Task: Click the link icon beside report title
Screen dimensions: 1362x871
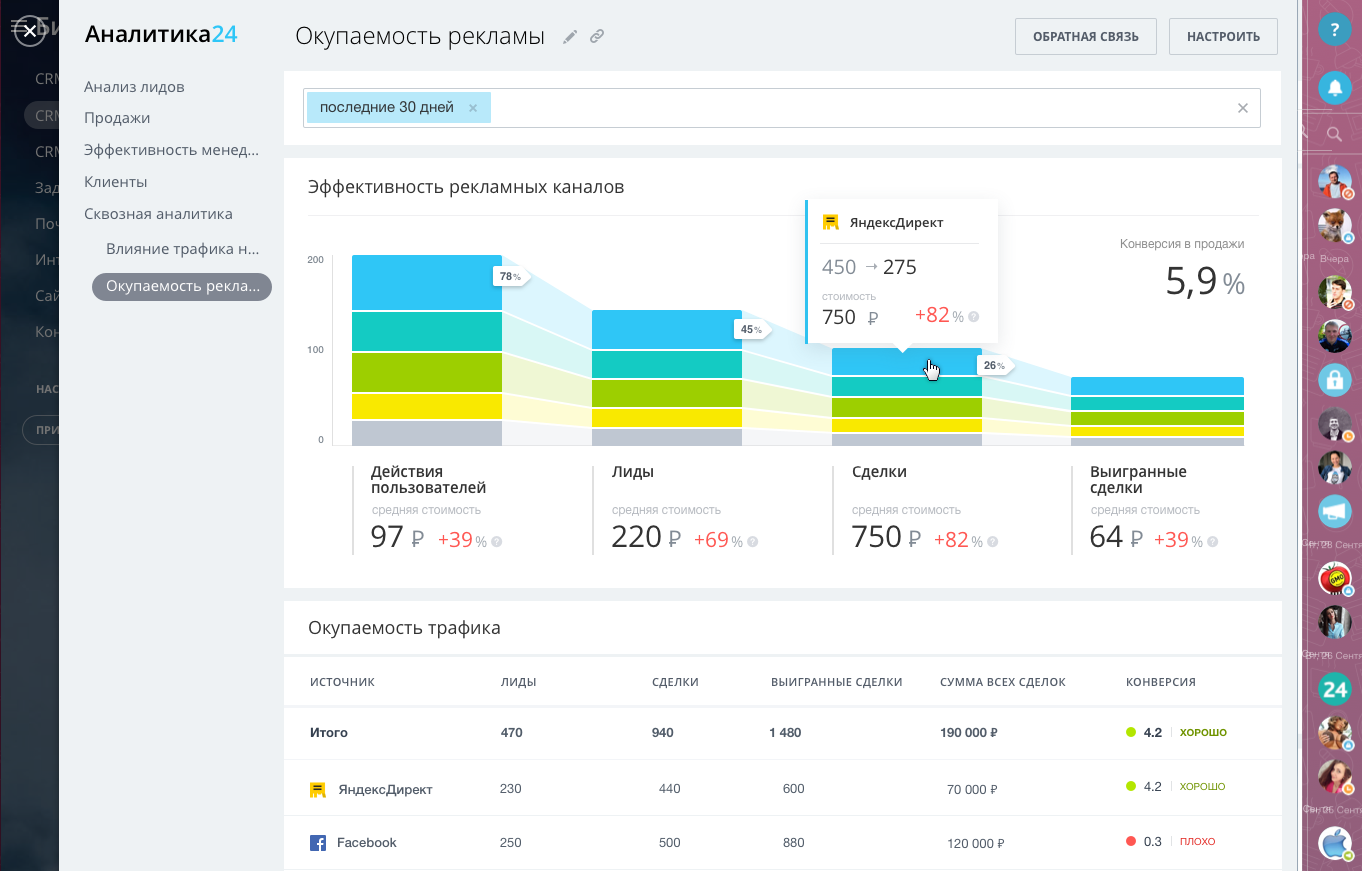Action: click(x=597, y=37)
